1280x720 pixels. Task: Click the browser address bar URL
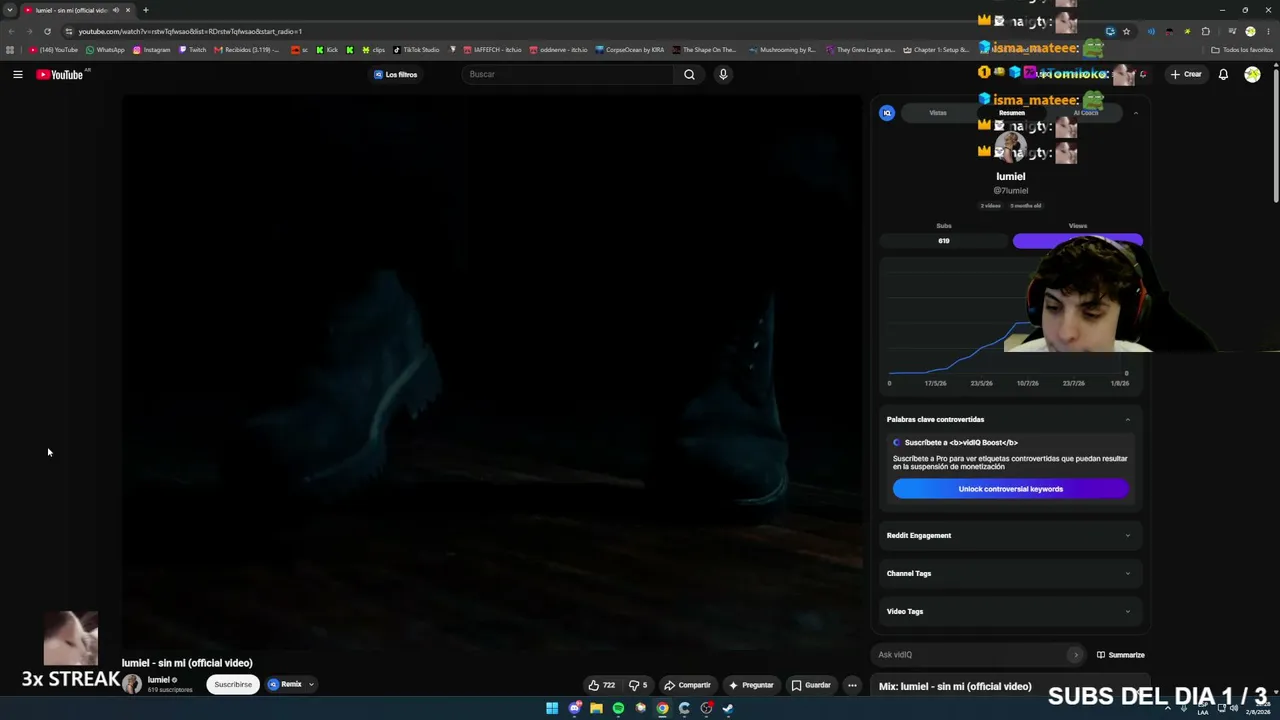coord(190,31)
